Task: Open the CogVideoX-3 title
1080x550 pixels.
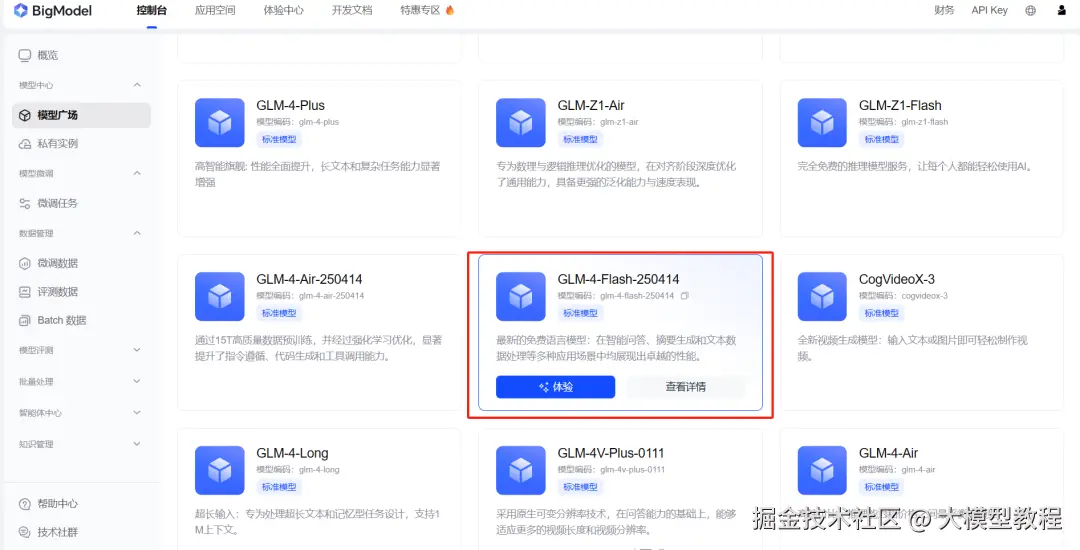Action: (x=897, y=279)
